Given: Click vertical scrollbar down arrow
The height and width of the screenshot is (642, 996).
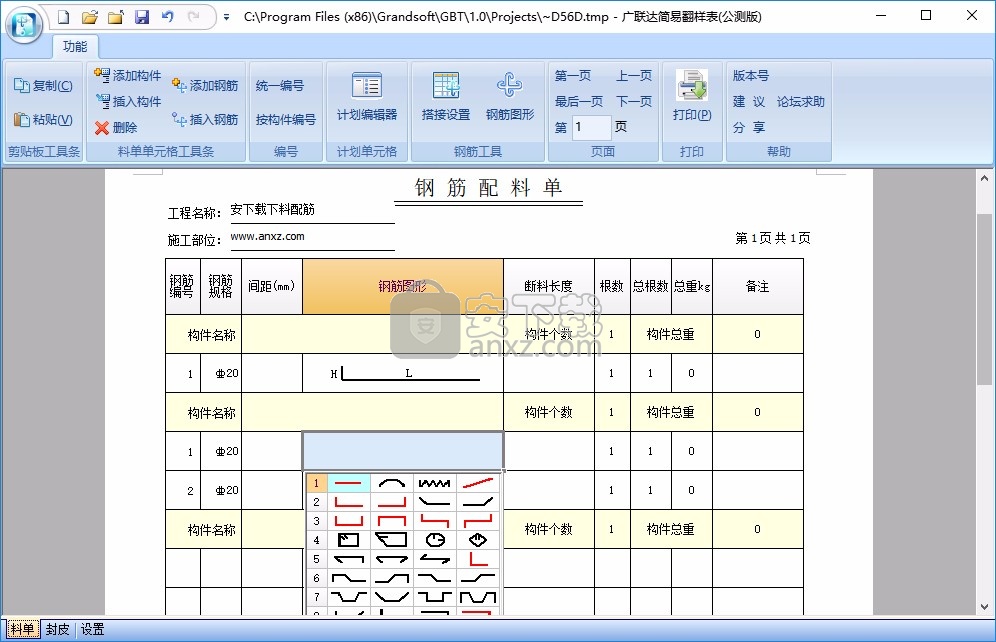Looking at the screenshot, I should [985, 607].
